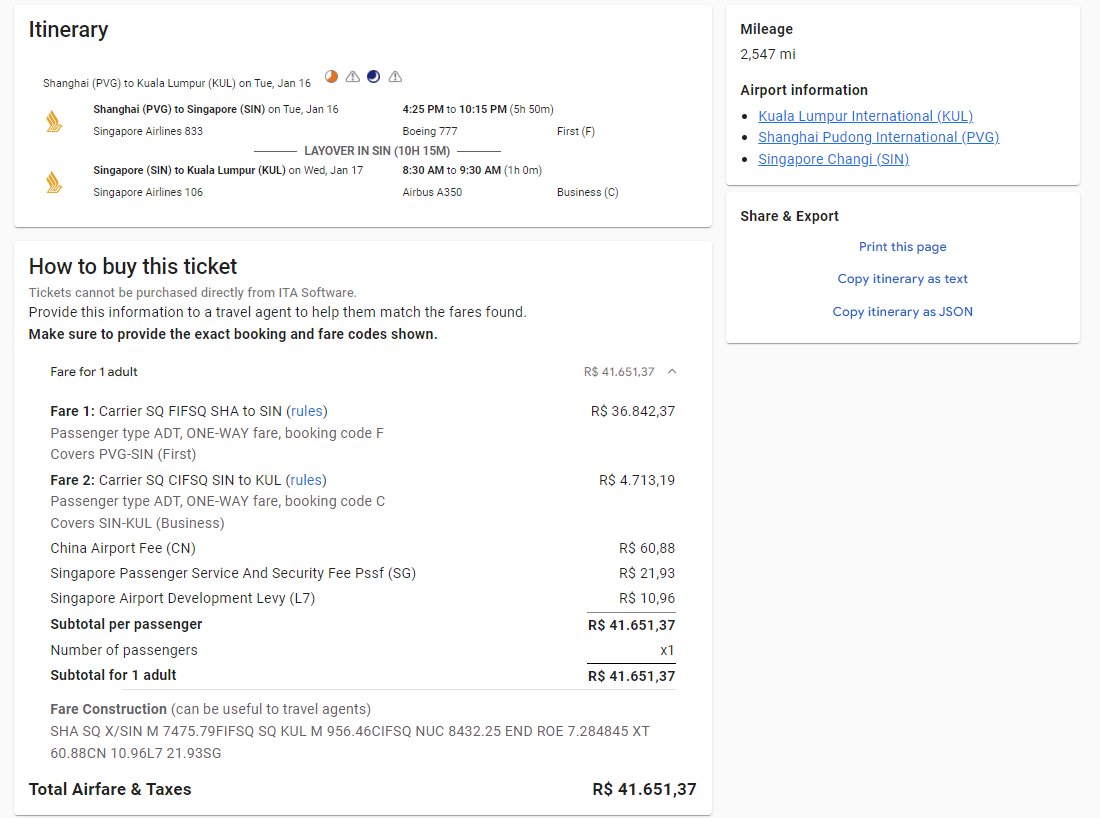1100x818 pixels.
Task: Click the blue overnight moon icon
Action: [x=374, y=76]
